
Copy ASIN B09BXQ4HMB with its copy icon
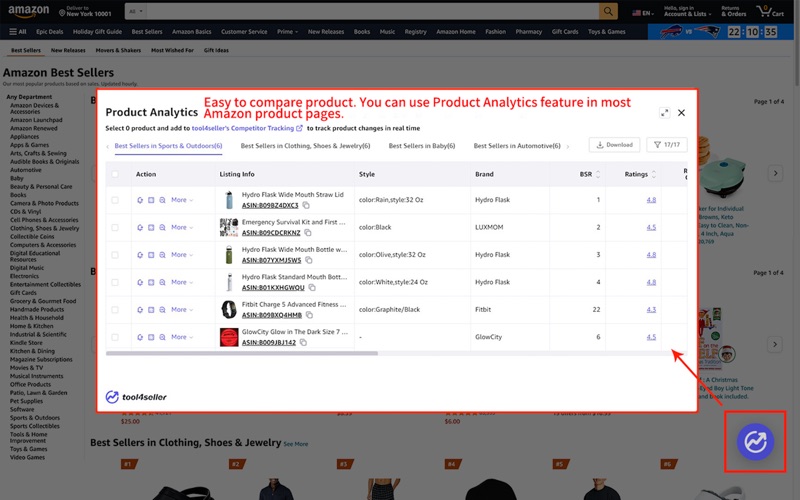tap(309, 315)
